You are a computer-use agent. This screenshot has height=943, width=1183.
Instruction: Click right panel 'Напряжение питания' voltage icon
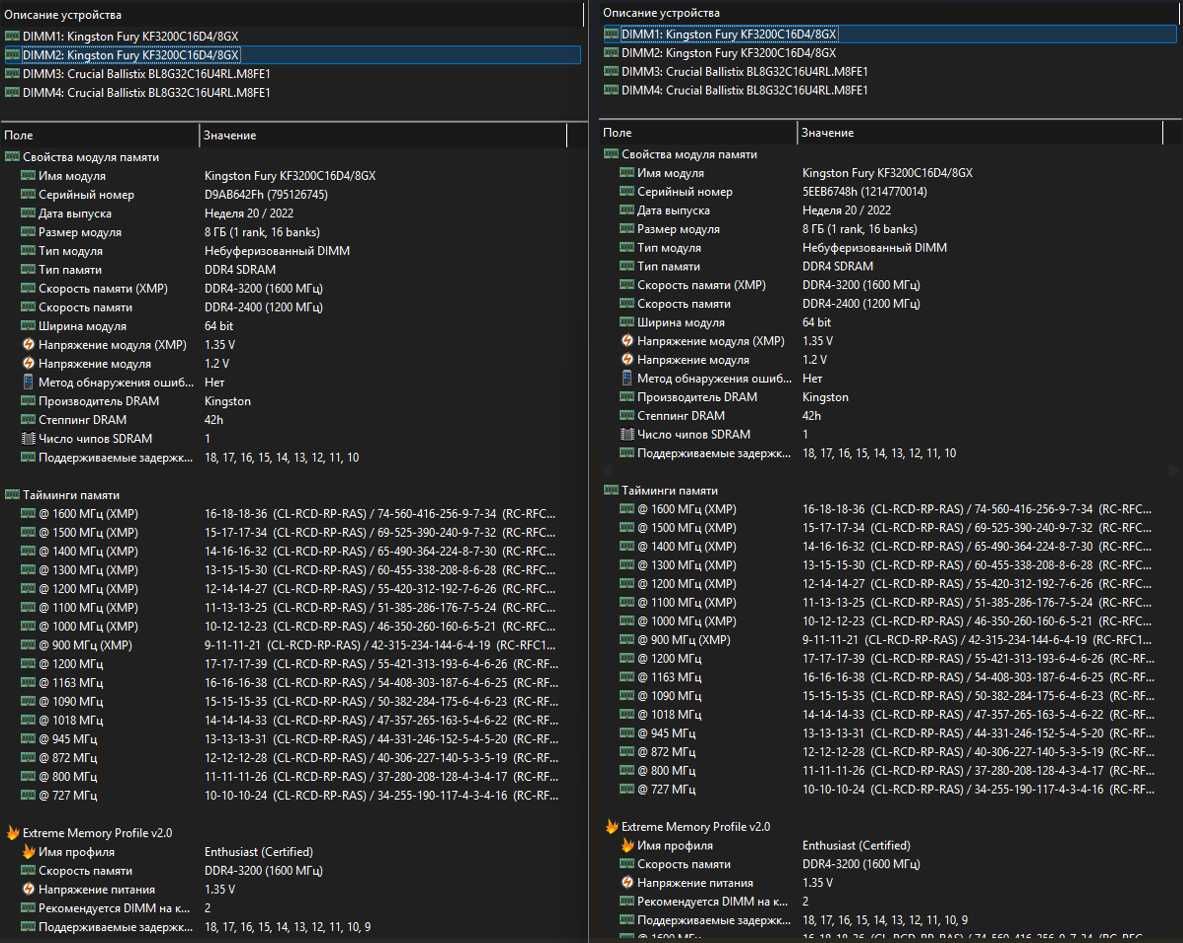pyautogui.click(x=627, y=882)
